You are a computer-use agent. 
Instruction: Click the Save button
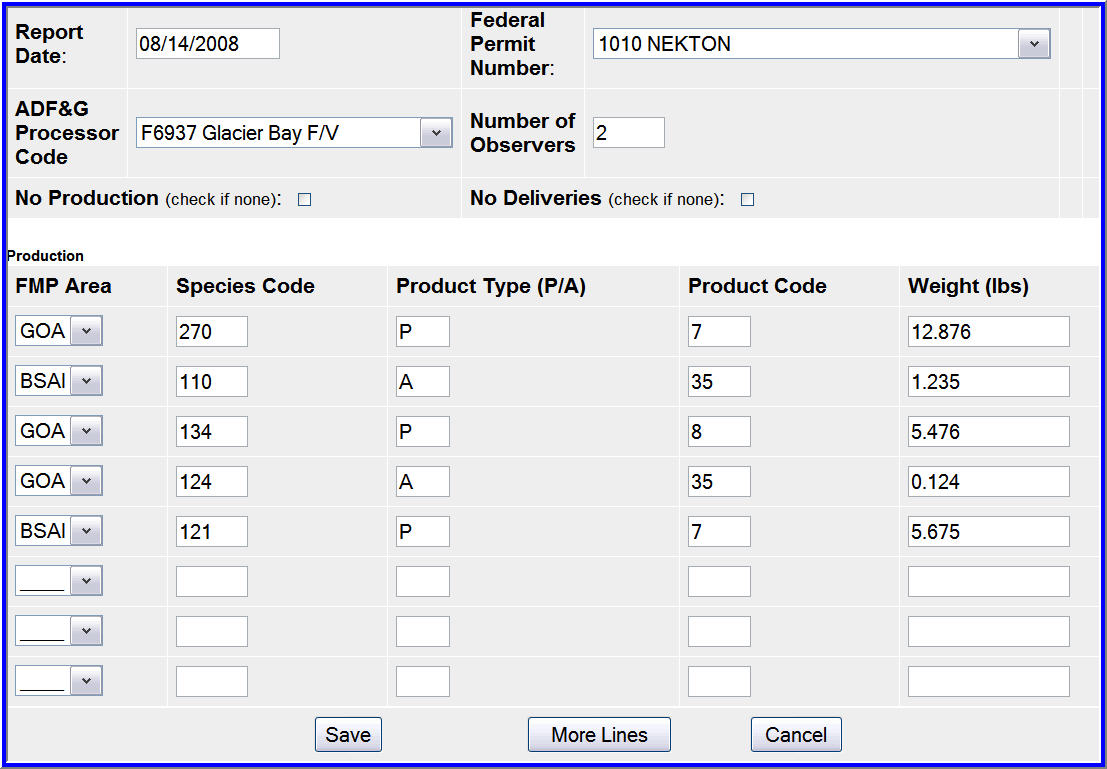click(348, 735)
